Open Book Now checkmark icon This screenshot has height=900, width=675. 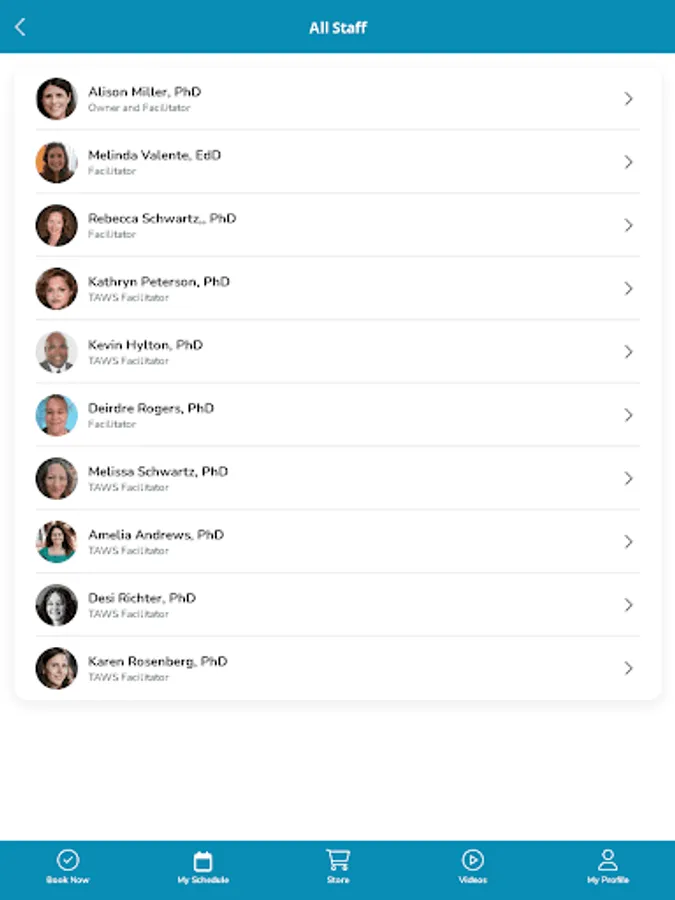click(67, 860)
